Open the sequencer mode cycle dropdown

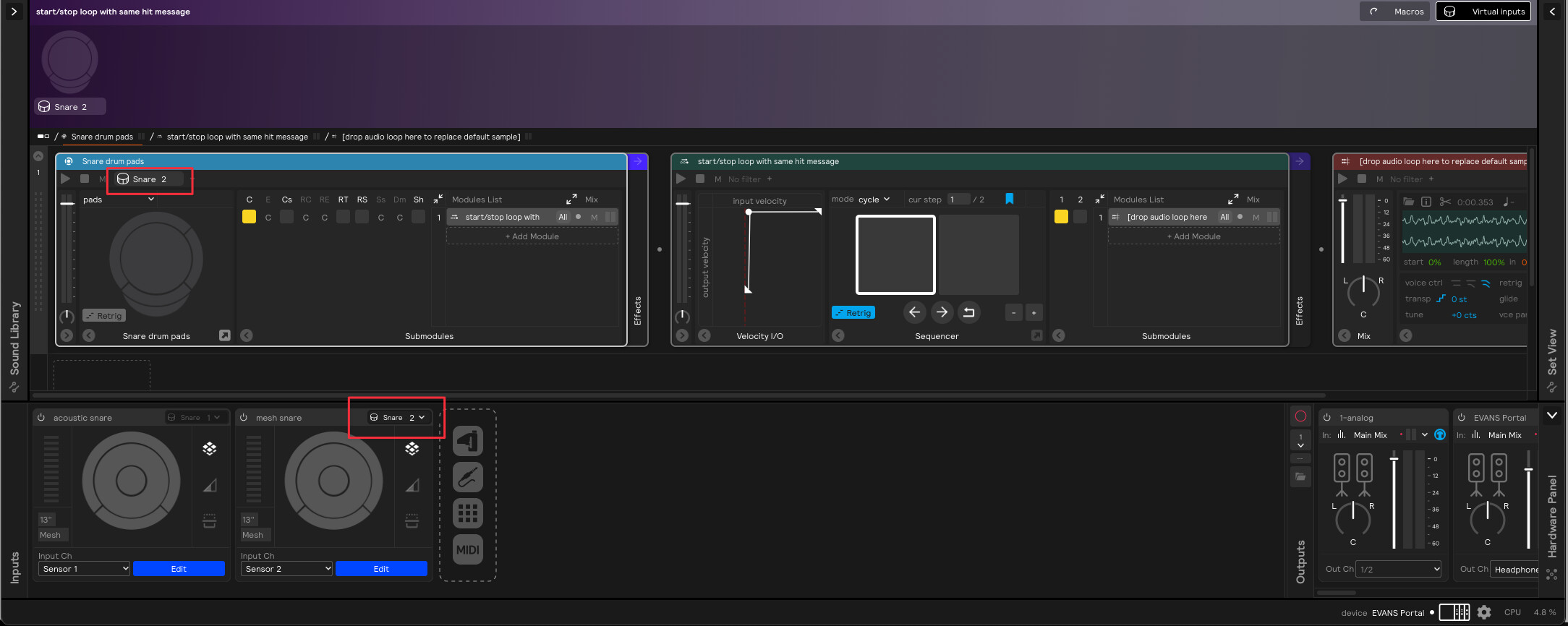(874, 200)
